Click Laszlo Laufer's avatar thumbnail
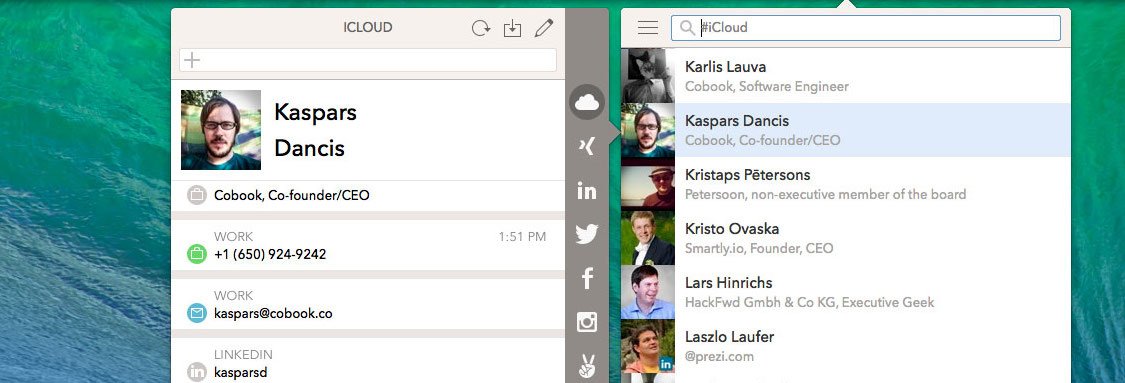 (x=648, y=346)
